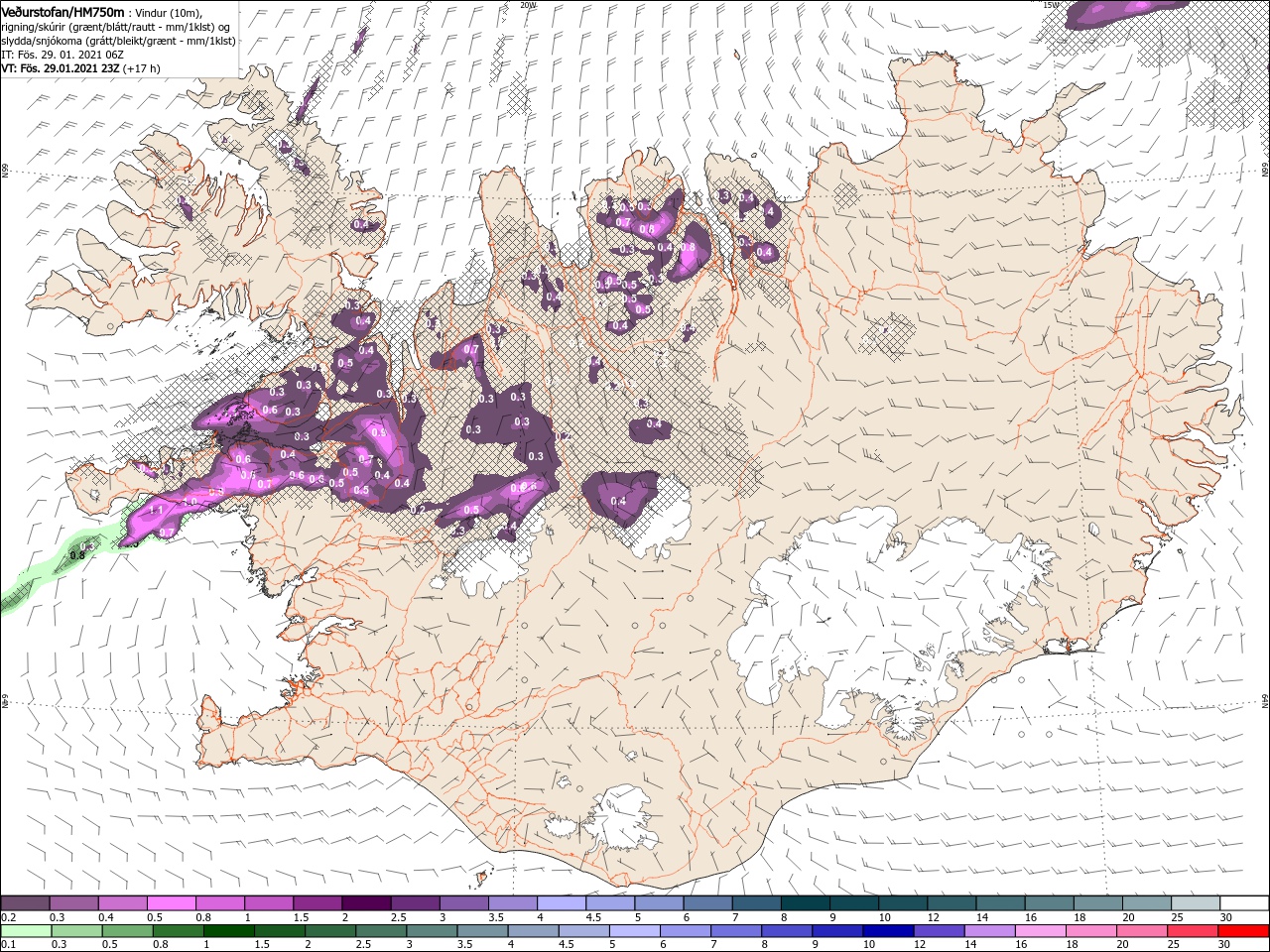Click the 'IT: Fös. 29. 01. 2021 06Z' line

63,55
